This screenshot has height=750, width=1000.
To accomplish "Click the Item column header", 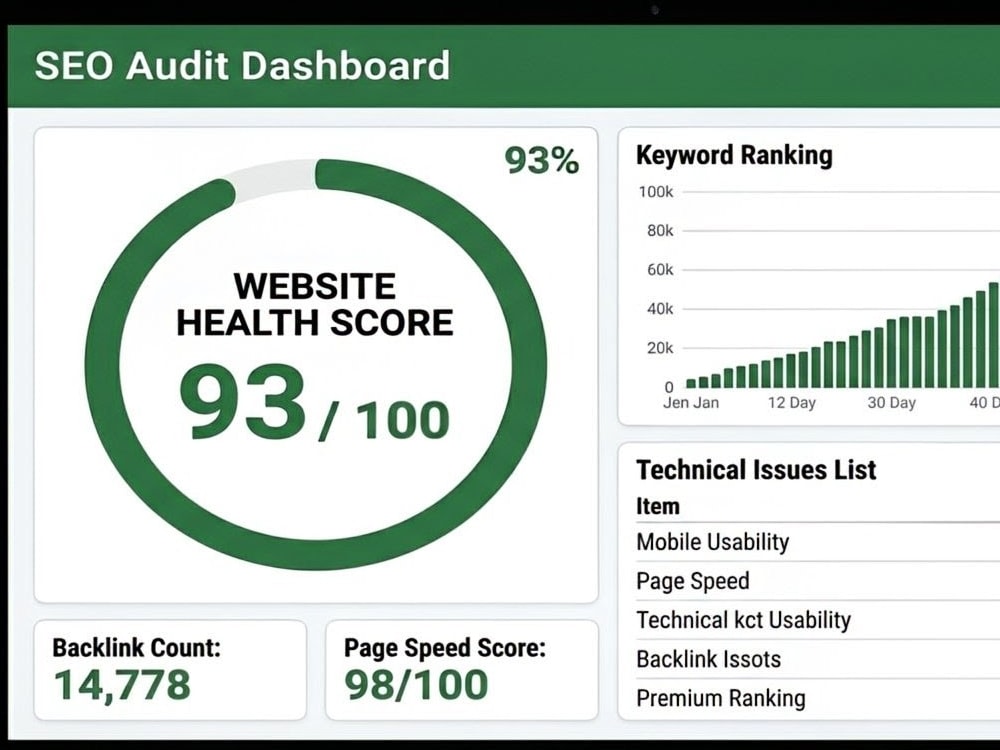I will click(658, 506).
